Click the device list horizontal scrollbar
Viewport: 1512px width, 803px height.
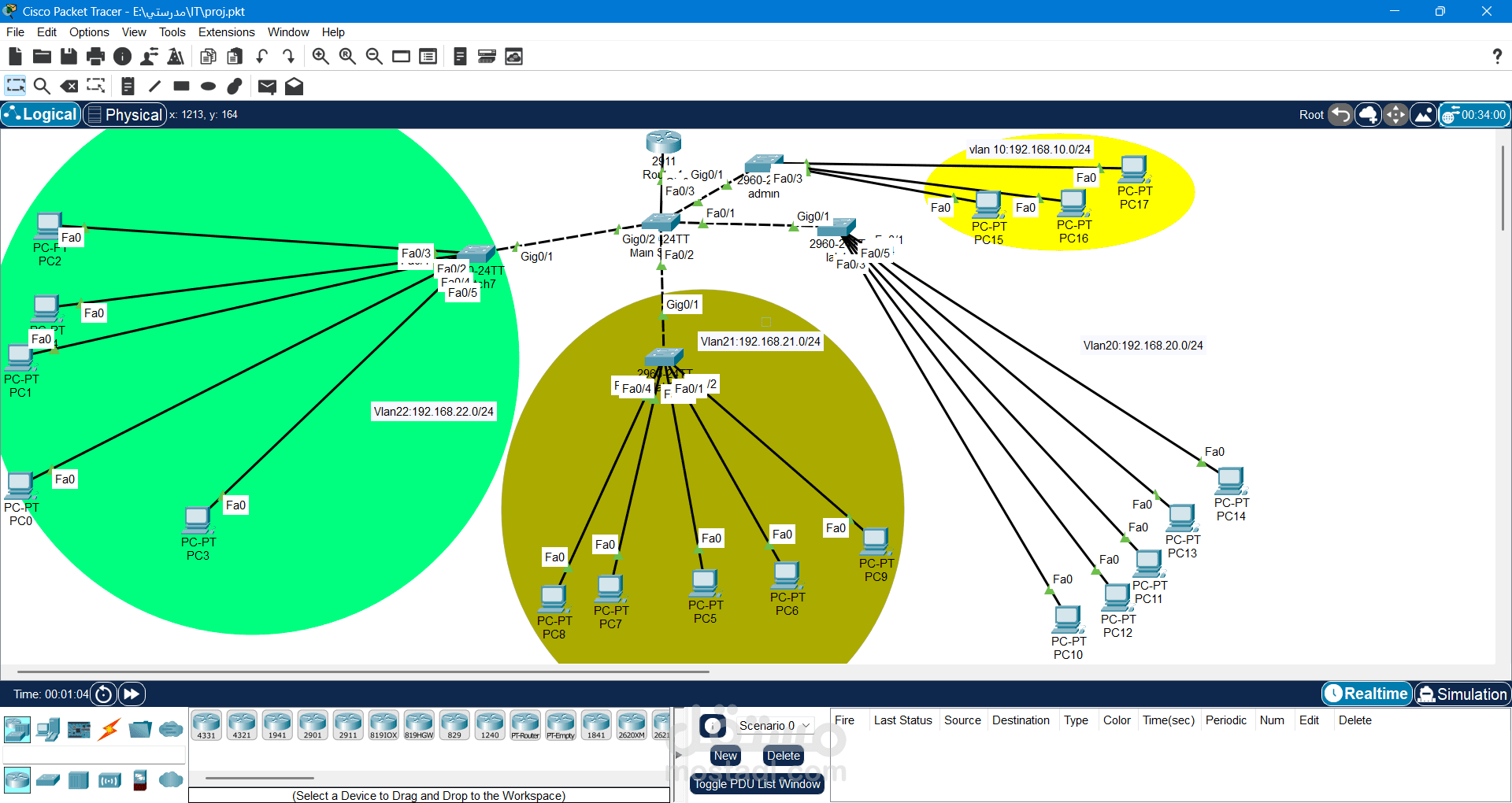260,778
